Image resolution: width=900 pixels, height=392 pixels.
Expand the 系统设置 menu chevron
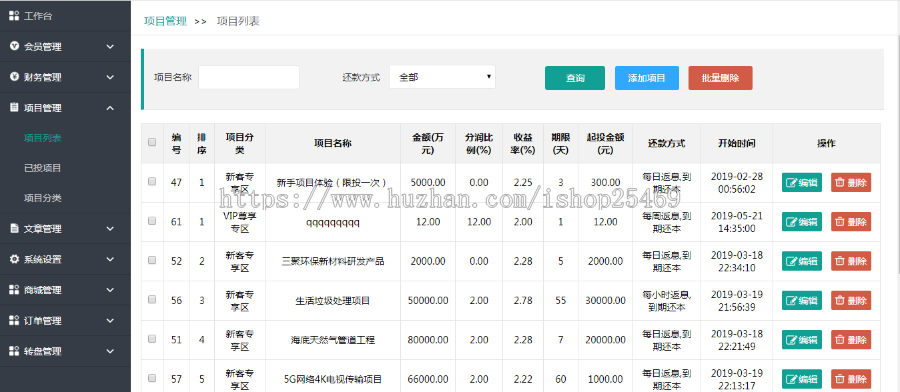110,259
